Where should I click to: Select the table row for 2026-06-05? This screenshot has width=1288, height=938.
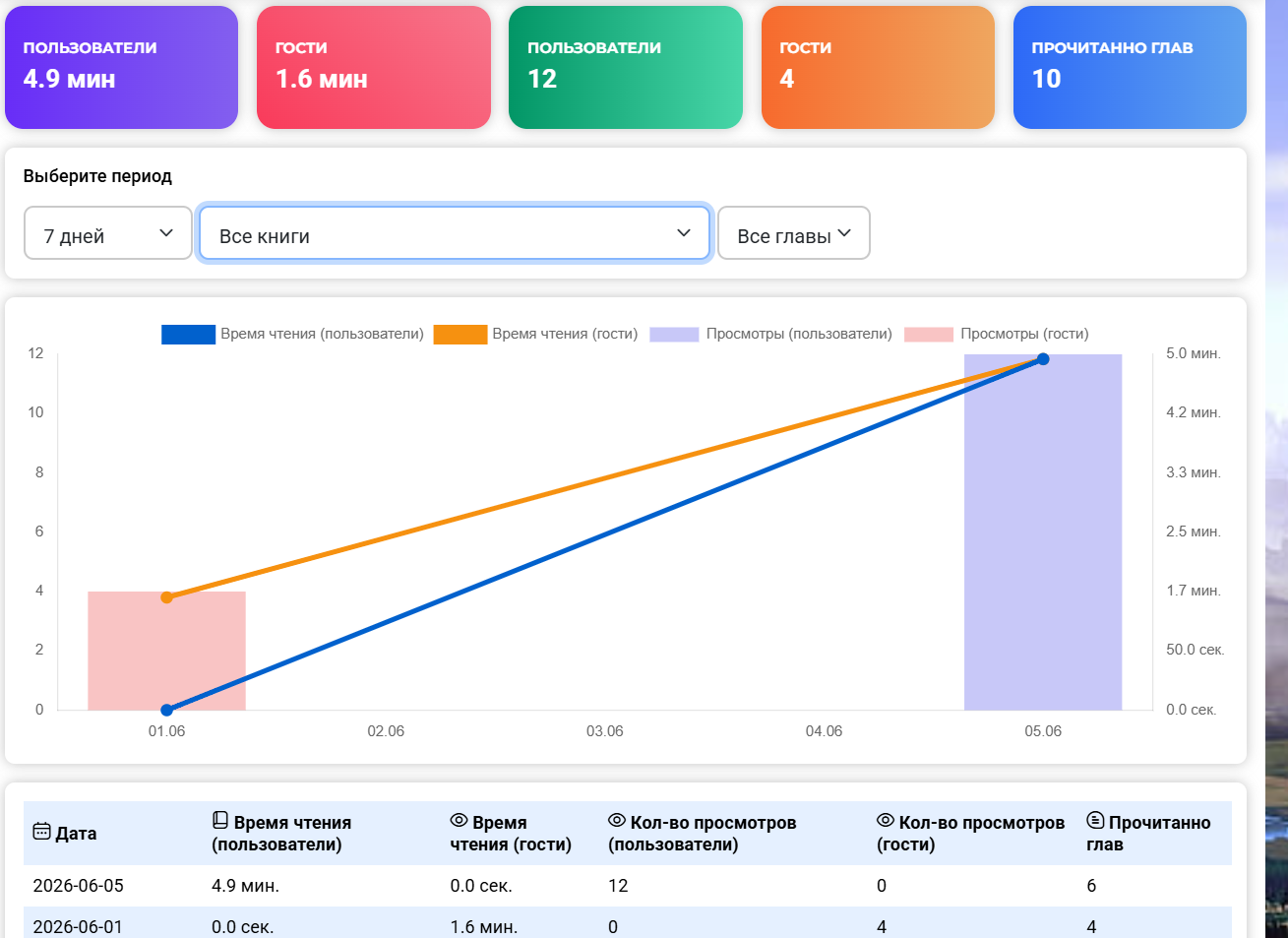coord(628,886)
